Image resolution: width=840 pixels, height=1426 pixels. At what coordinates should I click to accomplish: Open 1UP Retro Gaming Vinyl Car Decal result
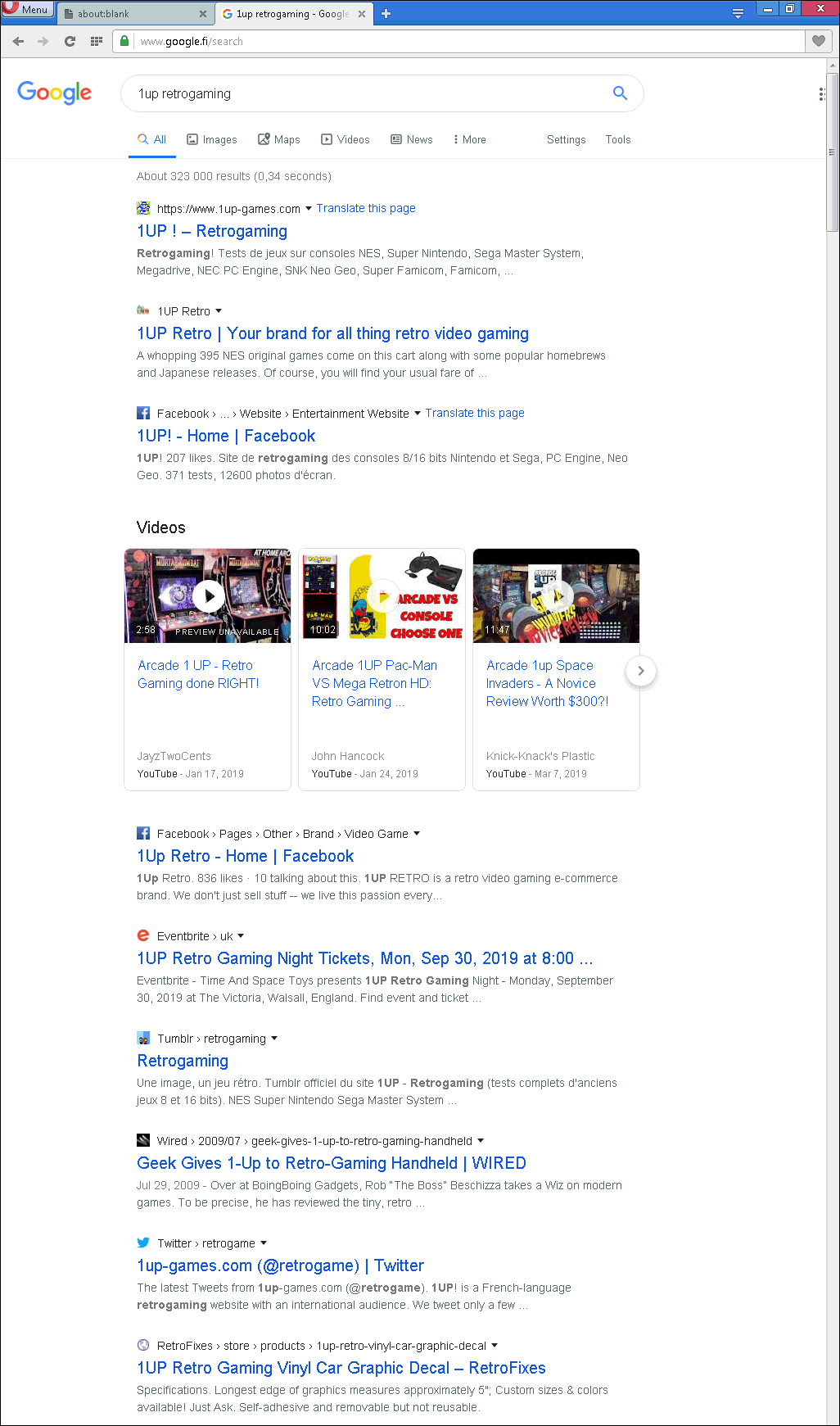[x=341, y=1368]
